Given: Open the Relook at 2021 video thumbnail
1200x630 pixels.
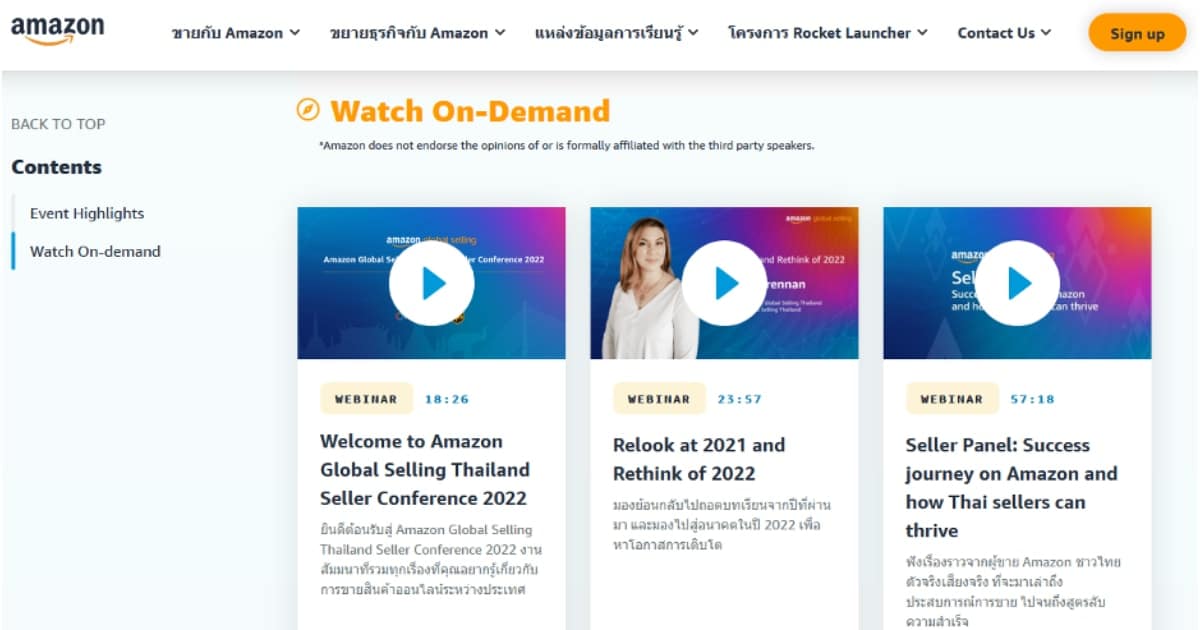Looking at the screenshot, I should 725,282.
